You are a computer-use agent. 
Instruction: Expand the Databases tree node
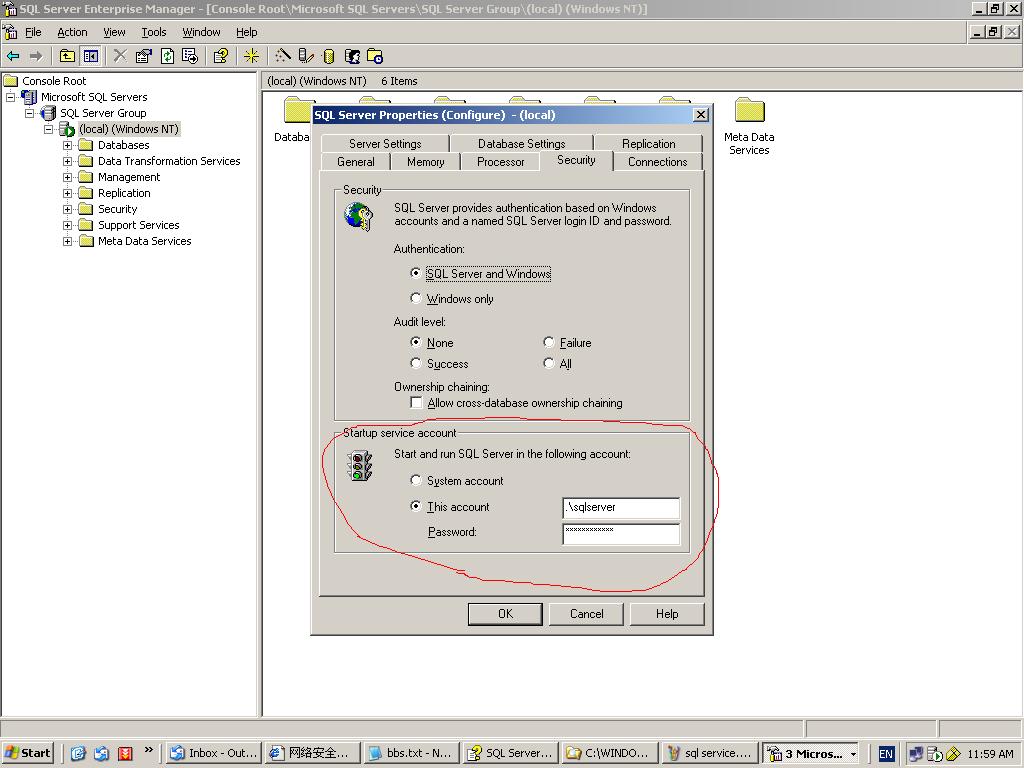tap(68, 145)
